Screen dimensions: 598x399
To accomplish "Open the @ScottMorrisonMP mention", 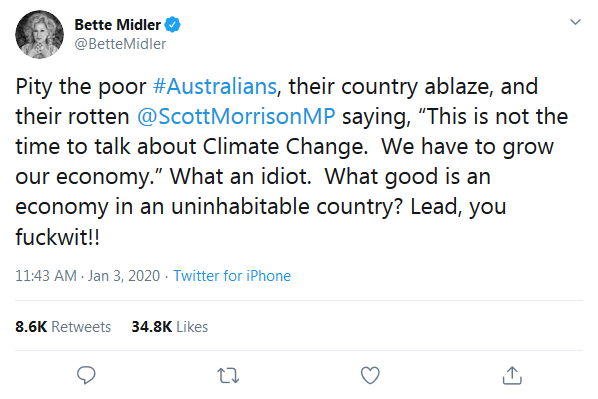I will (x=236, y=116).
